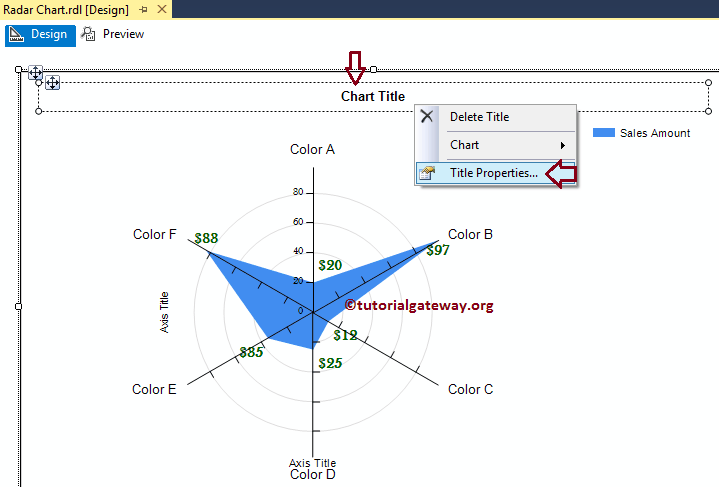Open Title Properties dialog
The height and width of the screenshot is (487, 719).
pyautogui.click(x=494, y=173)
